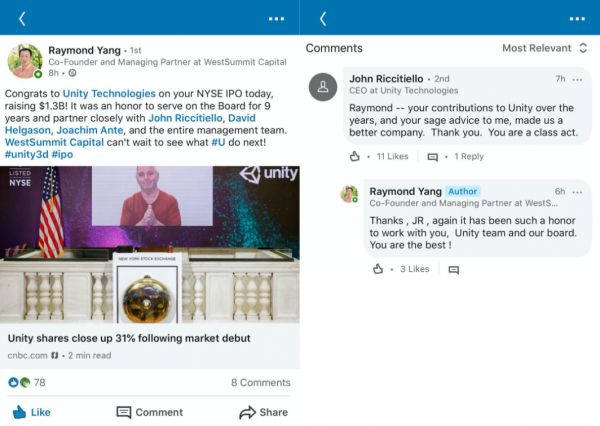Reply to John Riccitiello's comment via speech icon
600x426 pixels.
[x=433, y=156]
